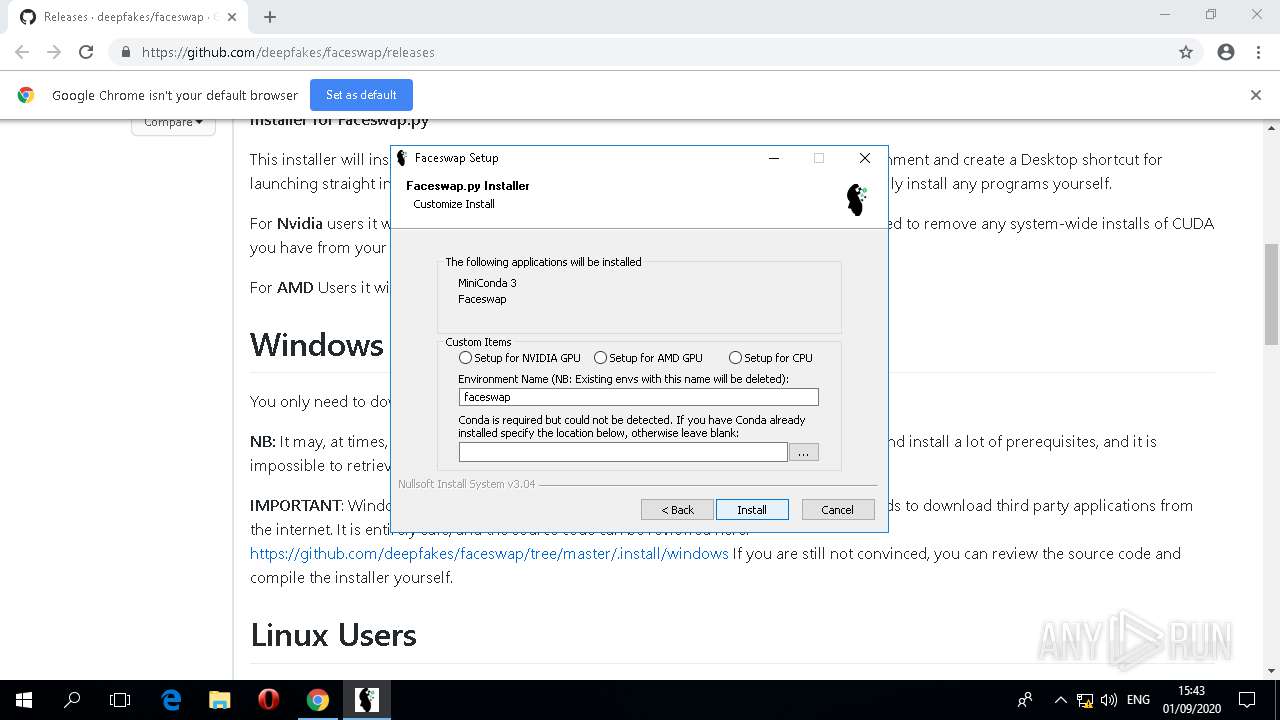Screen dimensions: 1280x720
Task: Show hidden system tray icons
Action: click(x=1060, y=700)
